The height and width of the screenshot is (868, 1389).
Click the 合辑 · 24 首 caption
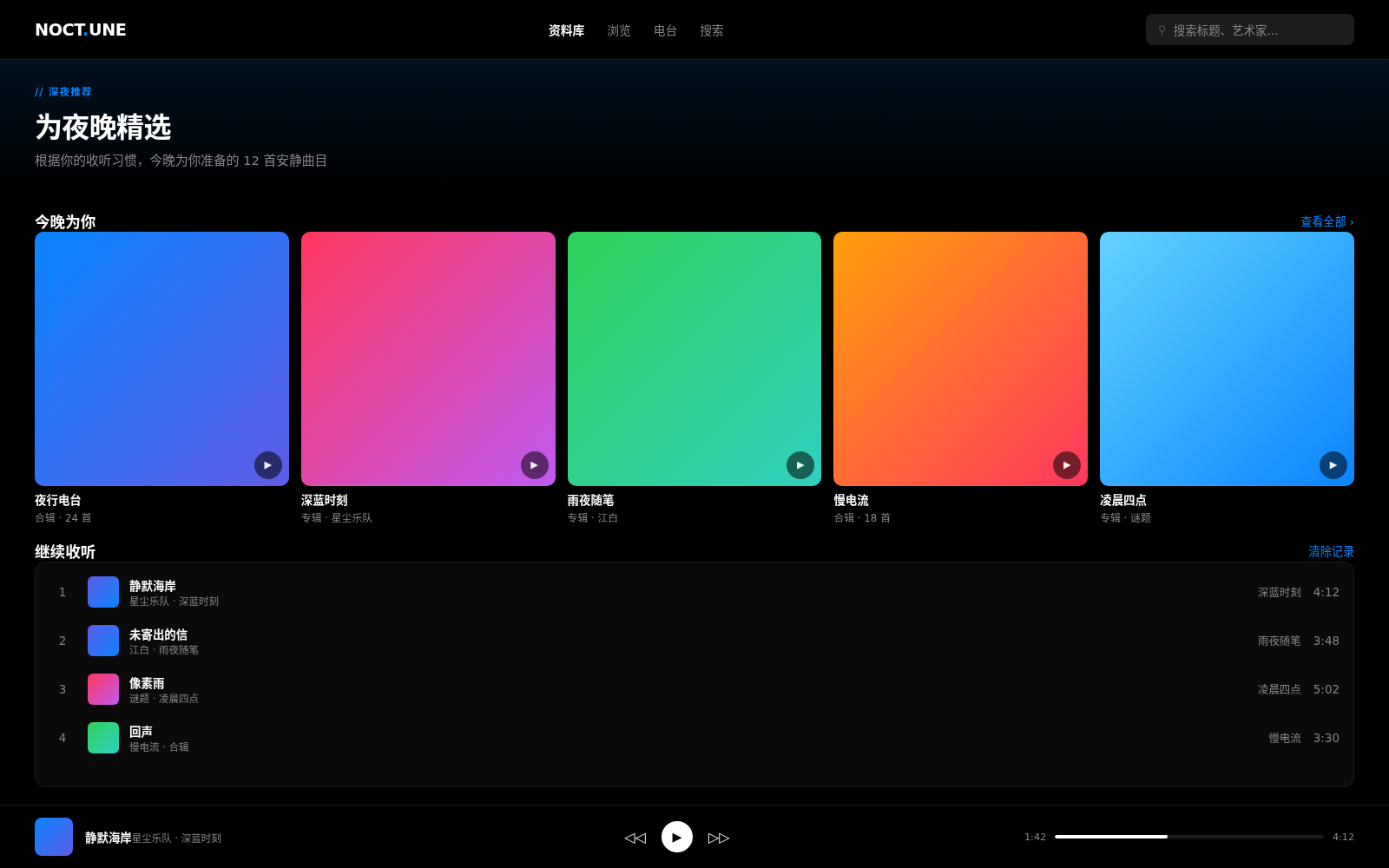[x=63, y=518]
